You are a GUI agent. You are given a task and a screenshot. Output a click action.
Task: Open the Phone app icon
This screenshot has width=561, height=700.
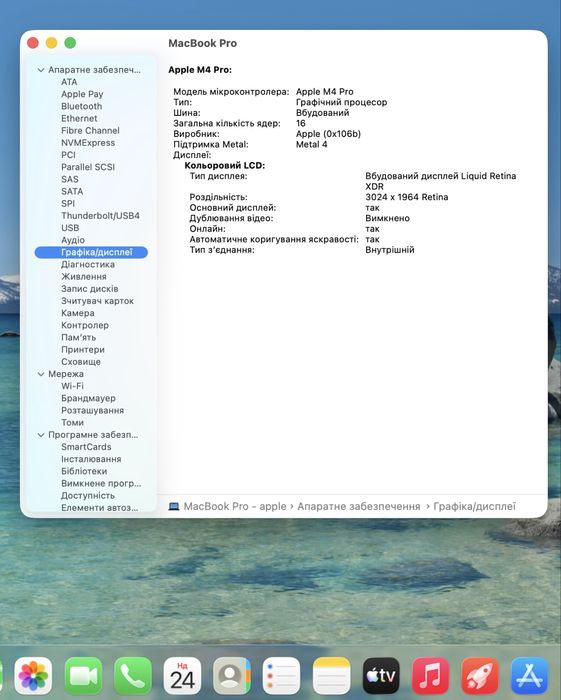click(x=133, y=675)
